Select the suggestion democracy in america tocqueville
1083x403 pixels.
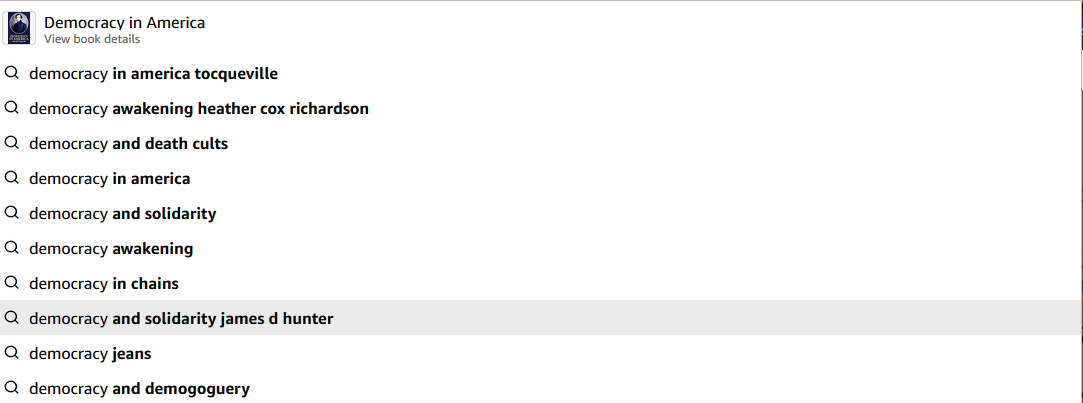542,73
